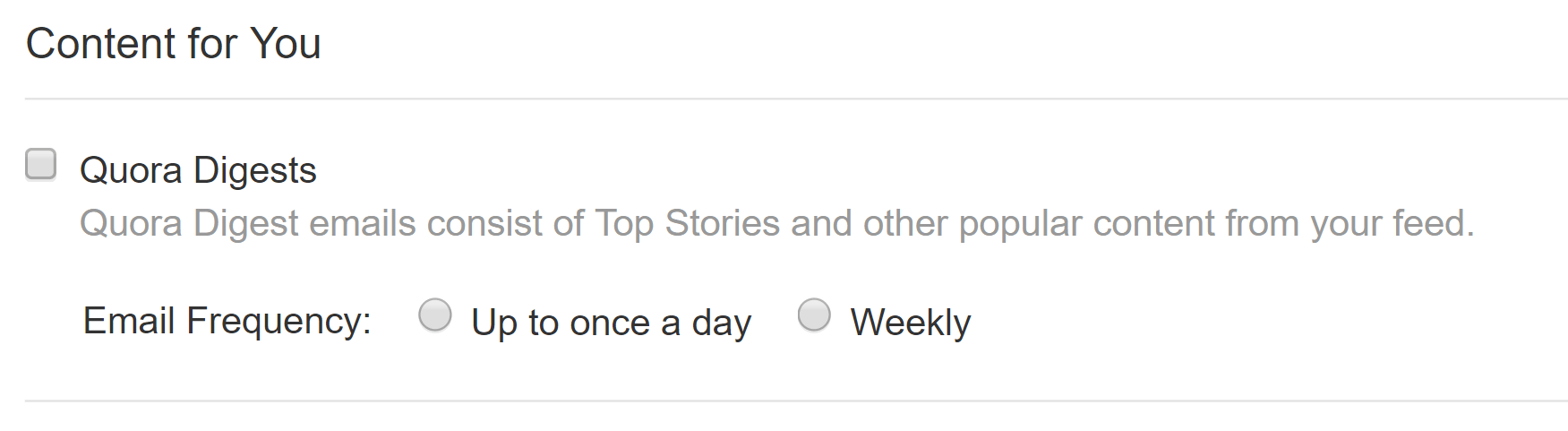Click the word 'Digests' beside the checkbox
This screenshot has height=431, width=1568.
[x=255, y=170]
